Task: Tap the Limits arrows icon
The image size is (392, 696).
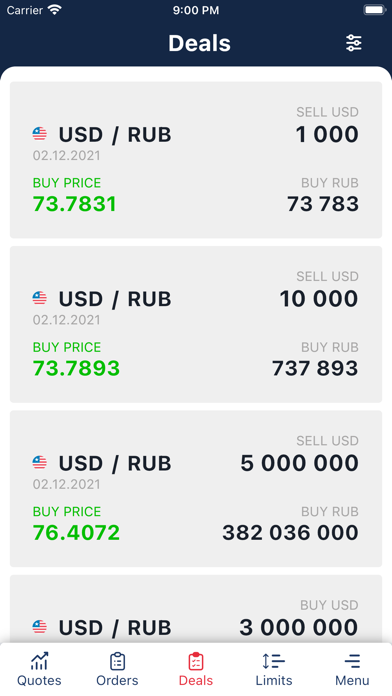Action: click(x=273, y=661)
